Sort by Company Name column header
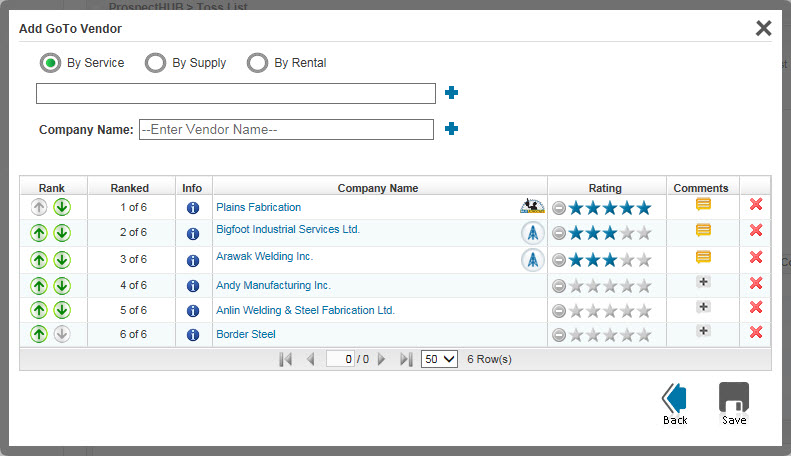Image resolution: width=791 pixels, height=456 pixels. pyautogui.click(x=378, y=187)
